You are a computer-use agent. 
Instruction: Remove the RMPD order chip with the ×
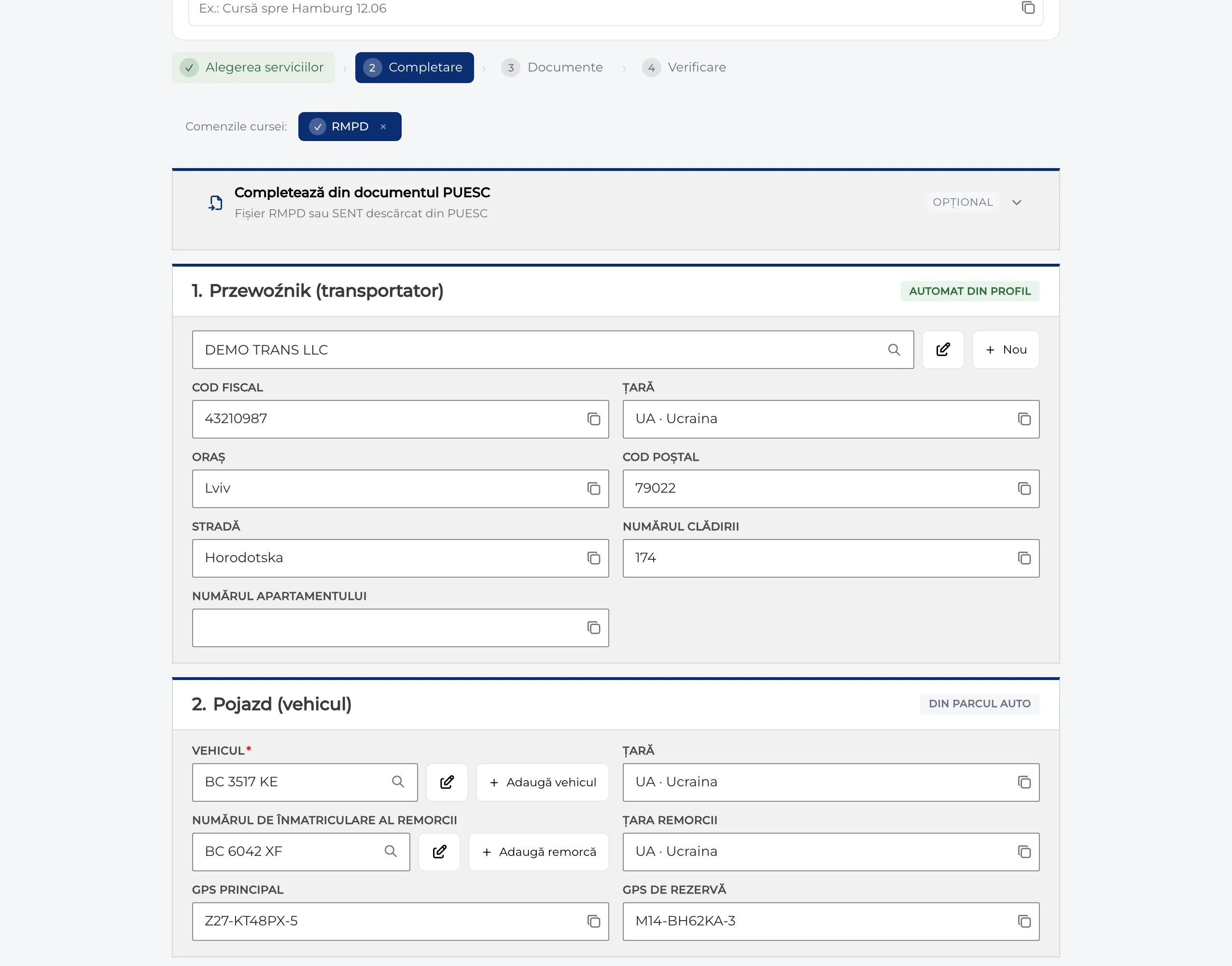383,127
